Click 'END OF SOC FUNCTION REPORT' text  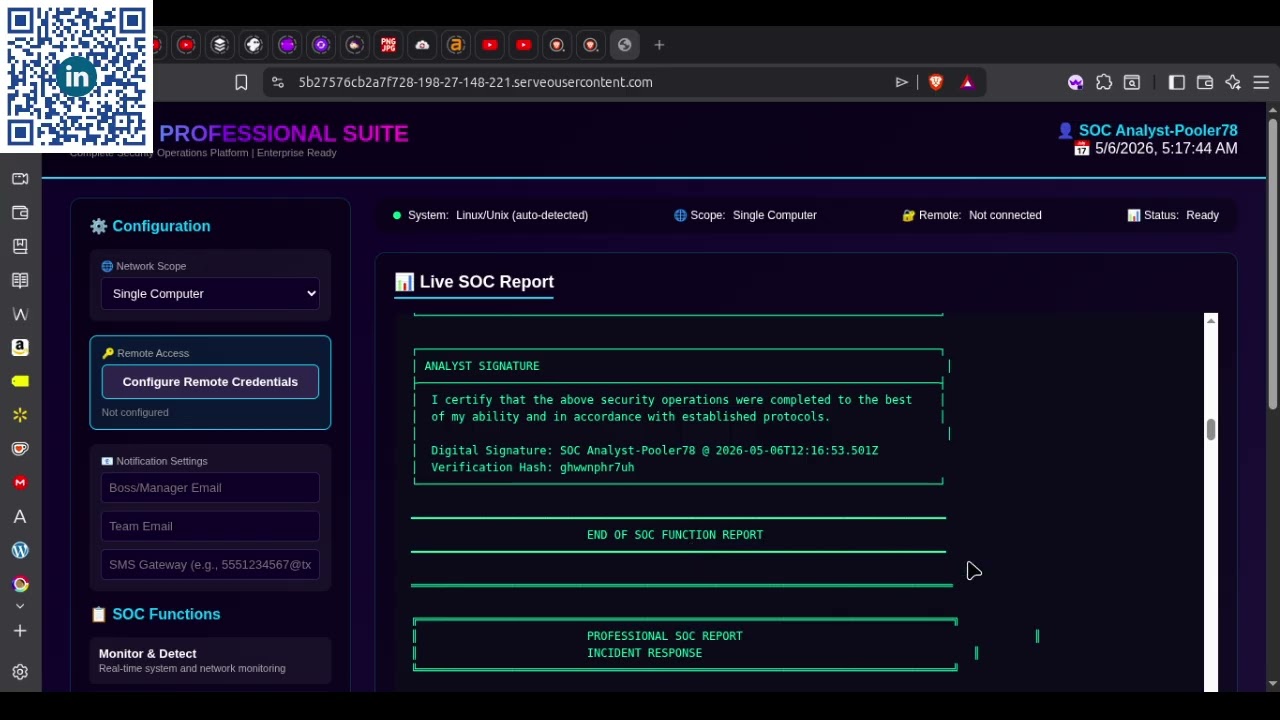675,535
